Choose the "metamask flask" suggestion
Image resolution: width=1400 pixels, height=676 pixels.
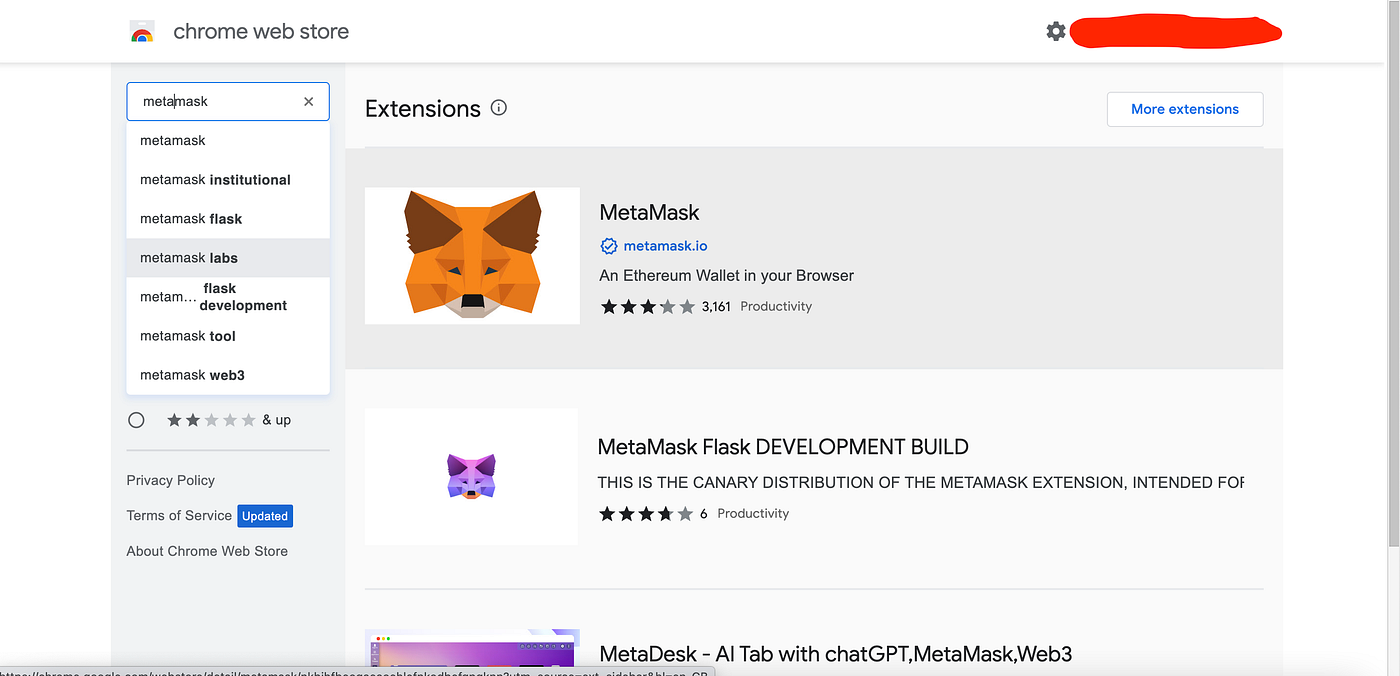[228, 219]
